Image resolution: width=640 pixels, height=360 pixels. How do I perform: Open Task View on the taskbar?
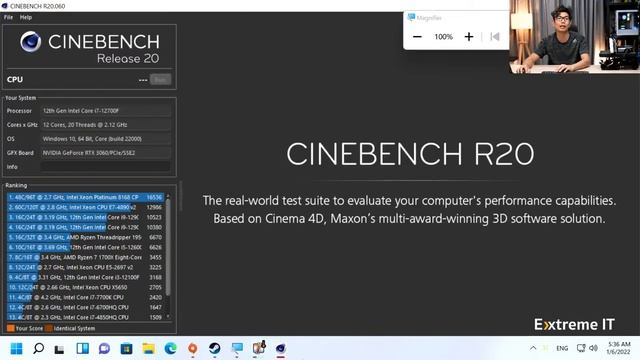[x=60, y=349]
